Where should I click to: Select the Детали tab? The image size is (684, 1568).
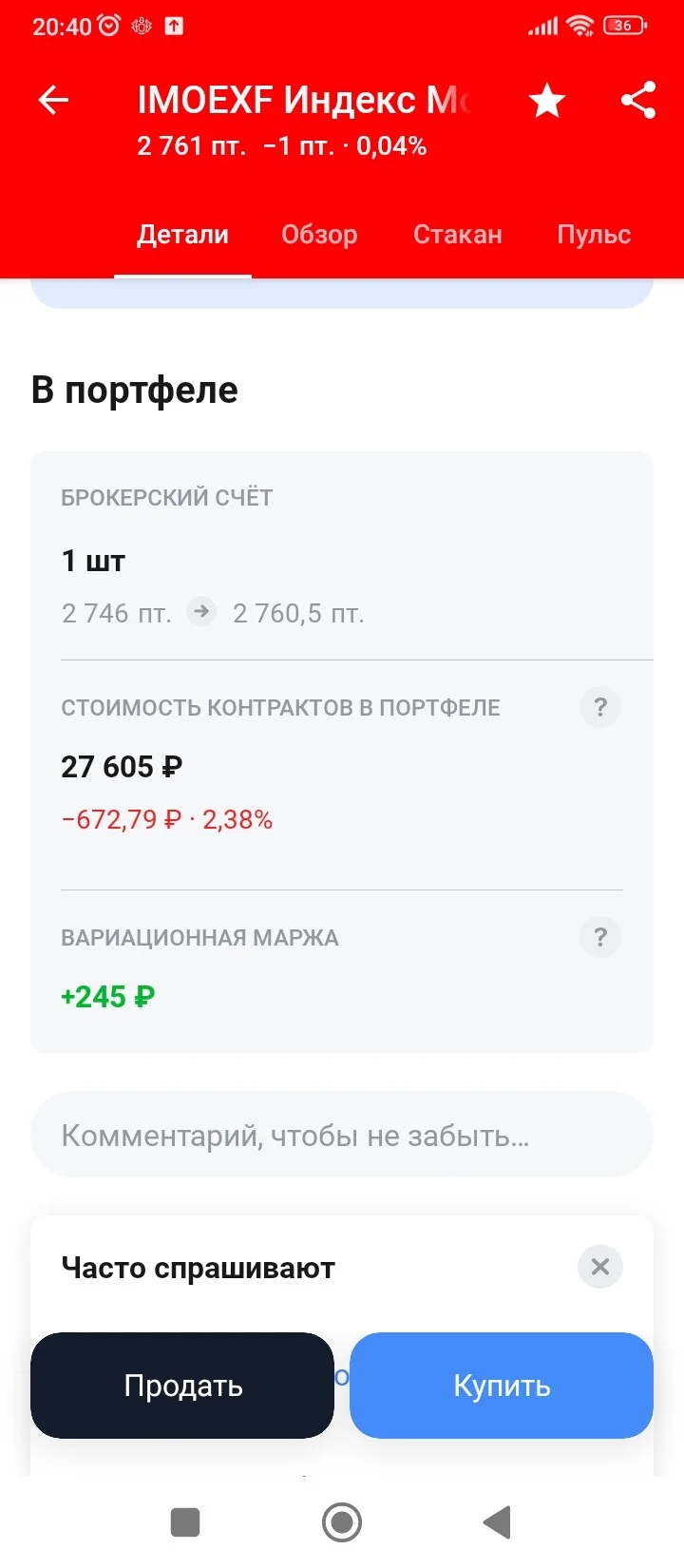(182, 235)
